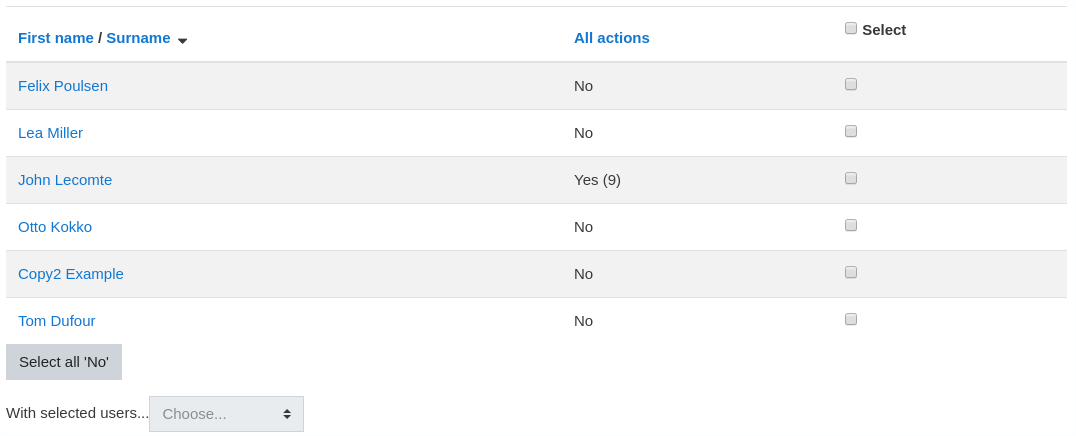Screen dimensions: 1076x436
Task: Click the 'Select all No' button
Action: [x=64, y=362]
